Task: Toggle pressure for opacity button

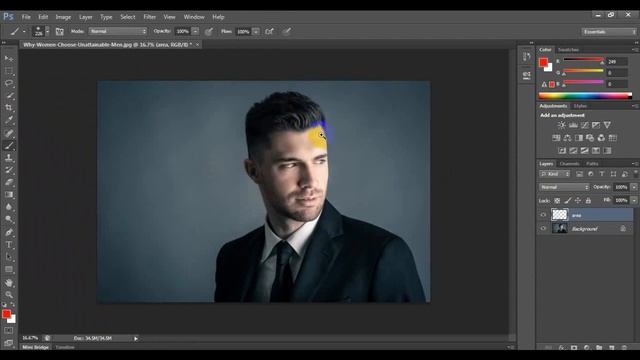Action: [209, 31]
